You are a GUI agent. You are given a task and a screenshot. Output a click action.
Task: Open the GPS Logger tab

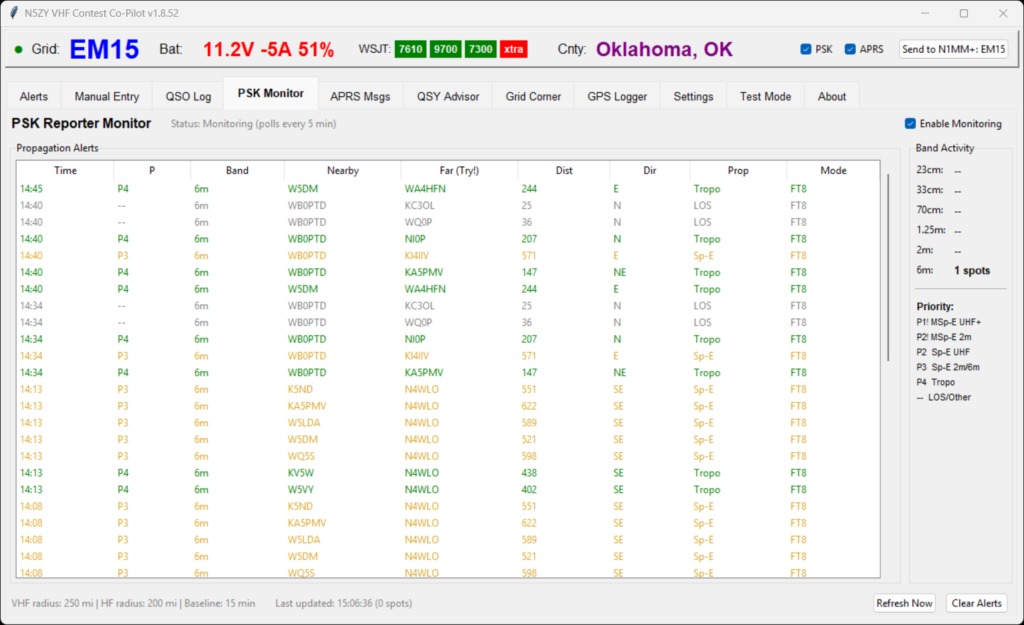(617, 97)
